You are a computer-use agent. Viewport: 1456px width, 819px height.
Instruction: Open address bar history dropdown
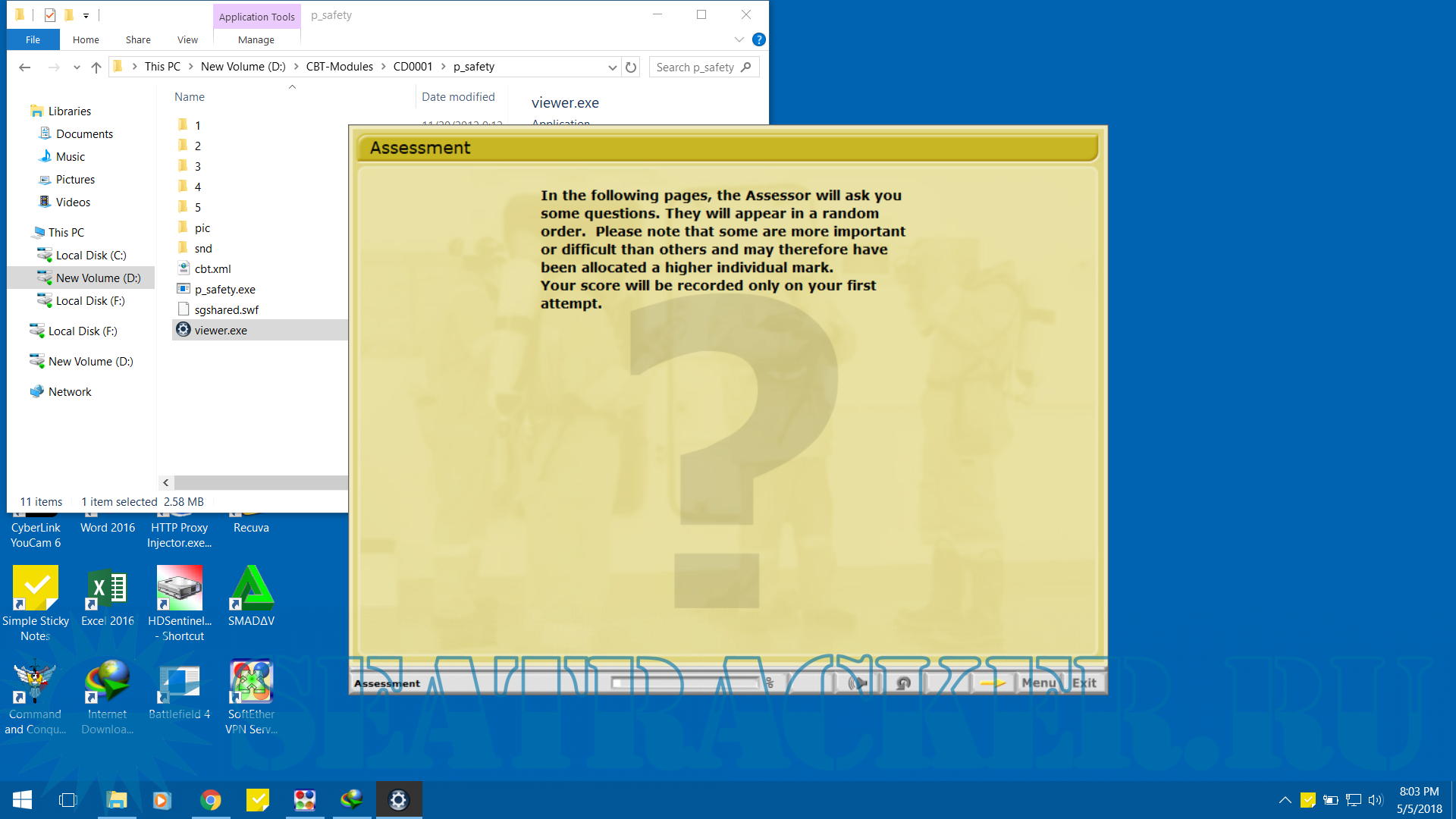(612, 67)
